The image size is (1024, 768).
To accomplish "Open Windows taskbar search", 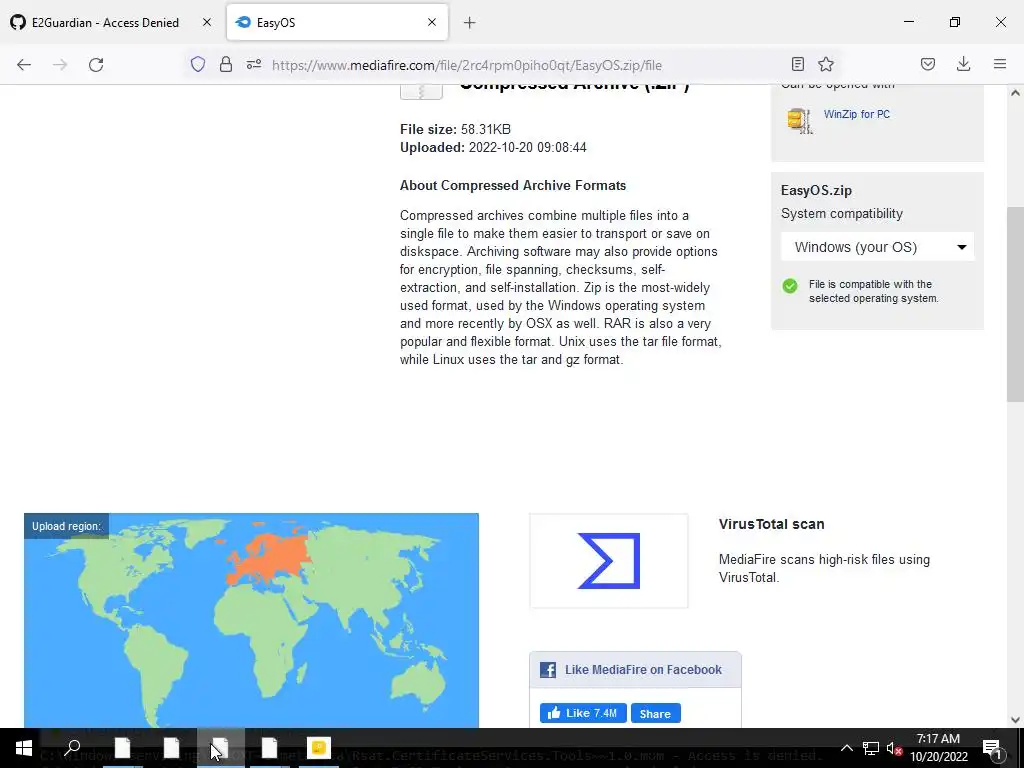I will click(72, 748).
